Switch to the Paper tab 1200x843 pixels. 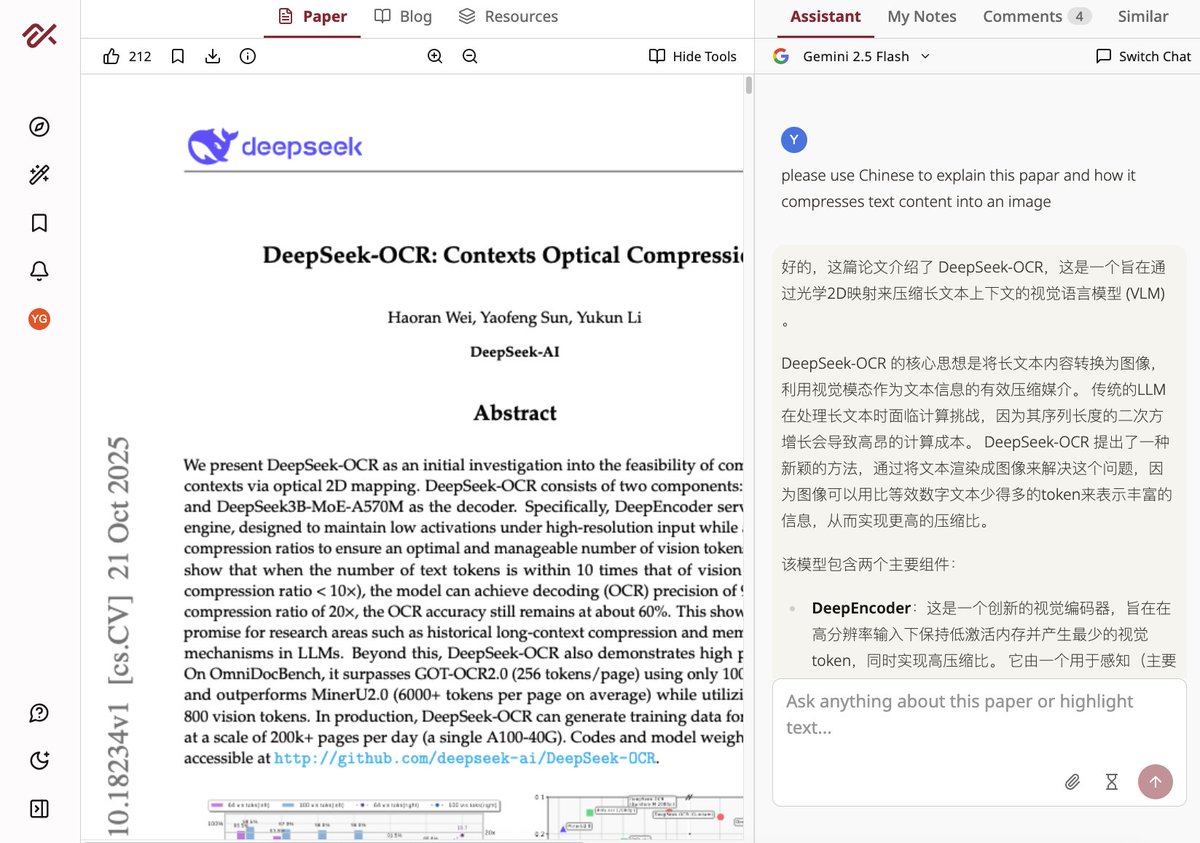[312, 17]
